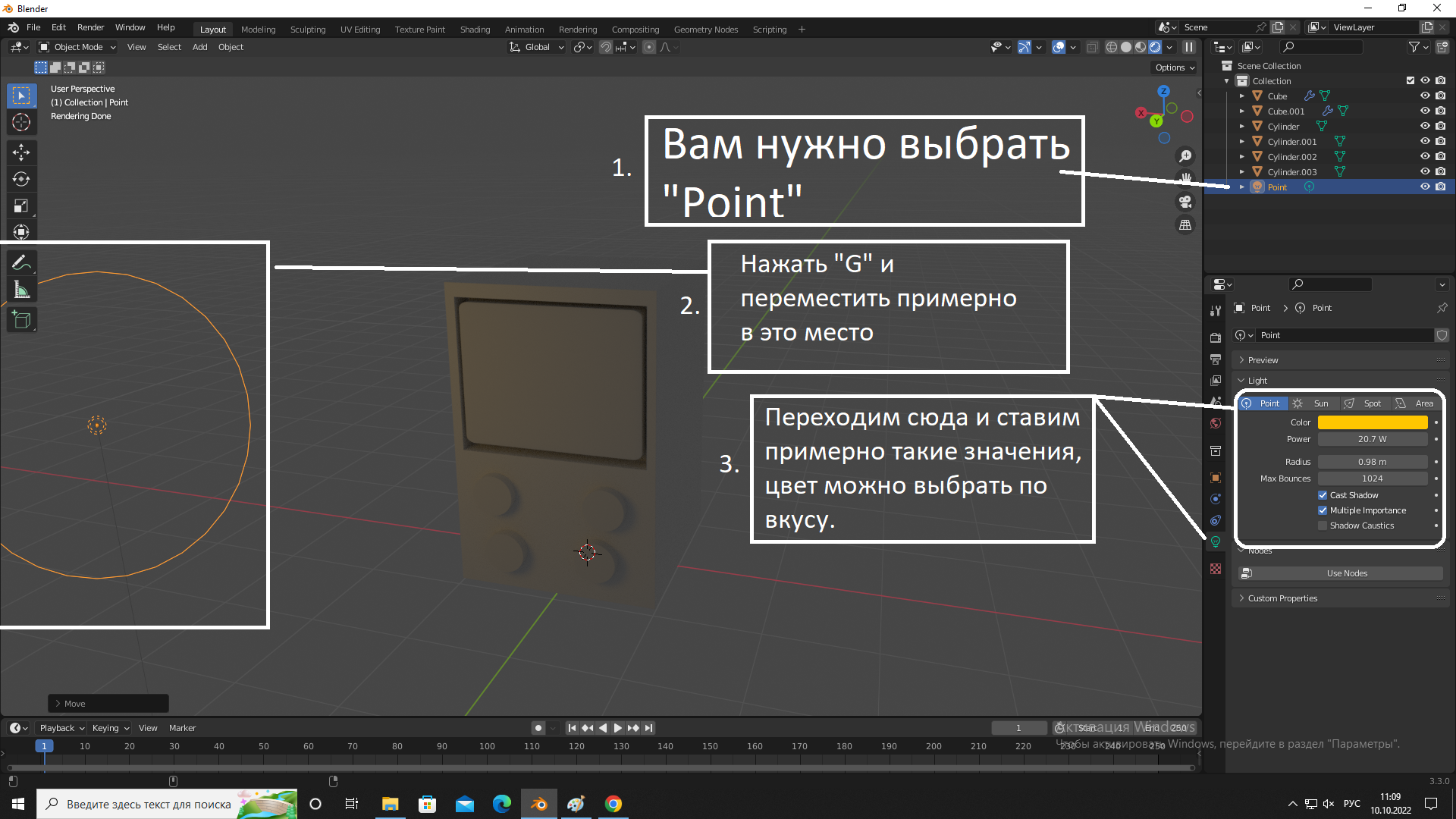Open the viewport Options dropdown
This screenshot has height=819, width=1456.
point(1175,67)
